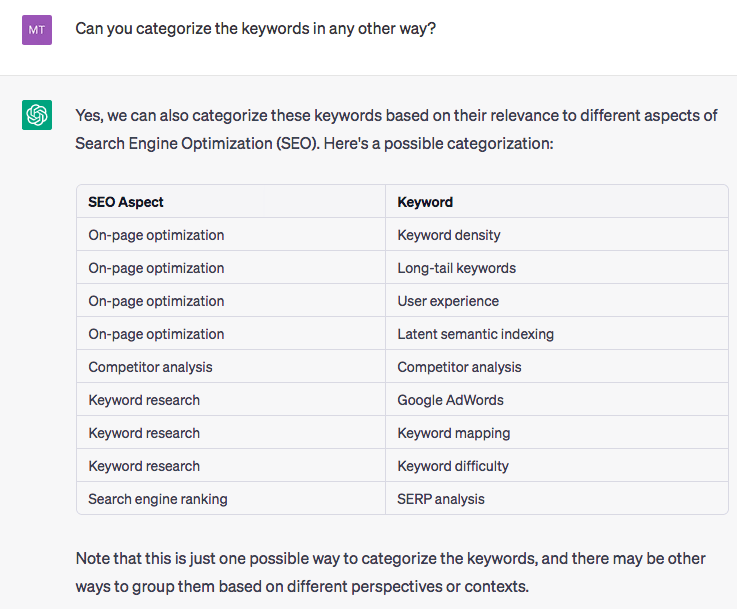
Task: Click the purple MT user avatar
Action: click(x=37, y=30)
